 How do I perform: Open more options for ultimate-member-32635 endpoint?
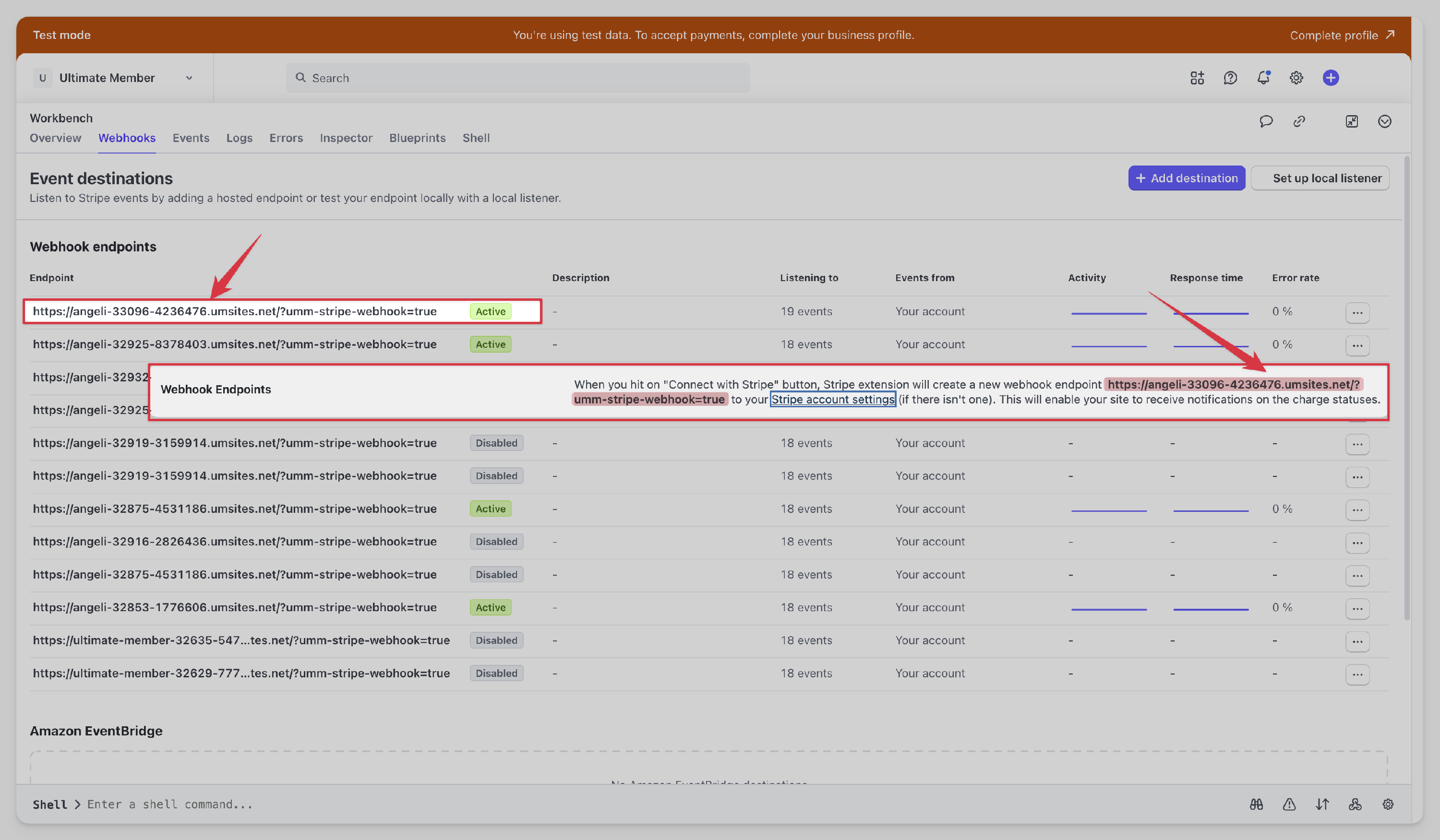pyautogui.click(x=1358, y=641)
